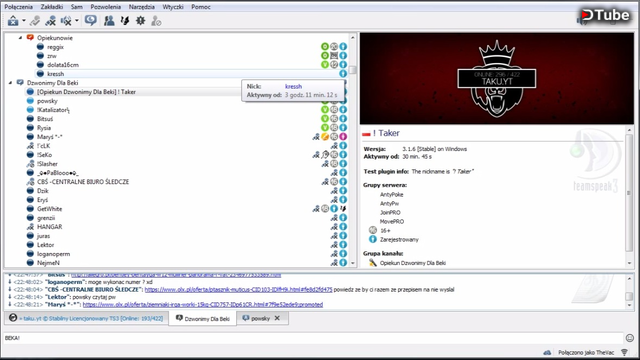Click the TAKU.YT server banner
640x360 pixels.
coord(497,78)
